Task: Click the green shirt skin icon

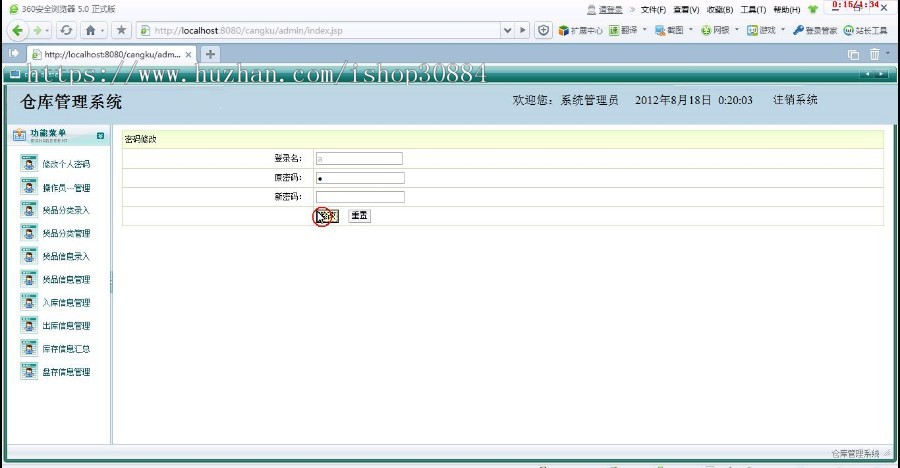Action: click(x=813, y=9)
